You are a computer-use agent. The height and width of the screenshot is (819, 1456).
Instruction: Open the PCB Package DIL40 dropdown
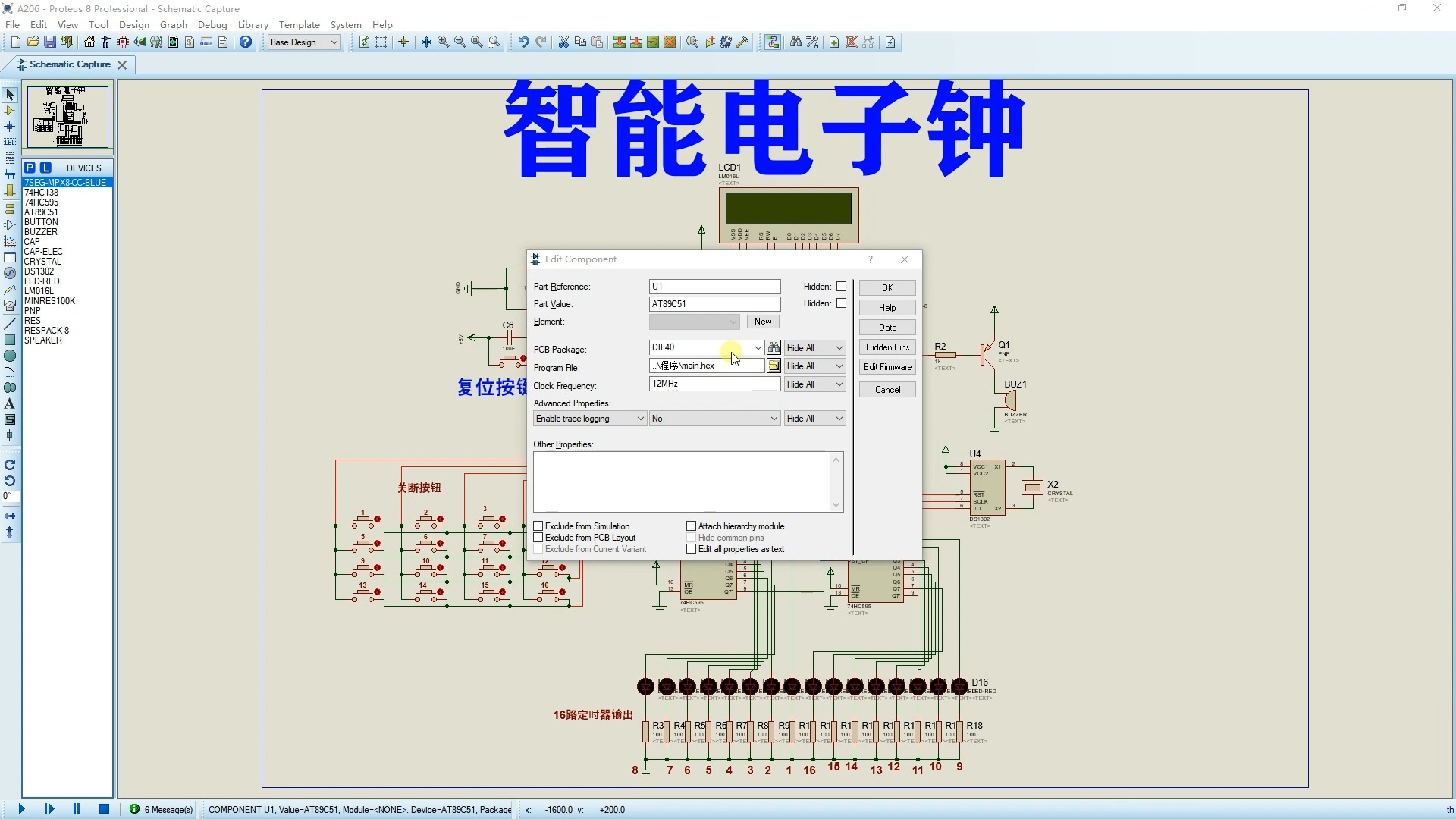click(760, 347)
